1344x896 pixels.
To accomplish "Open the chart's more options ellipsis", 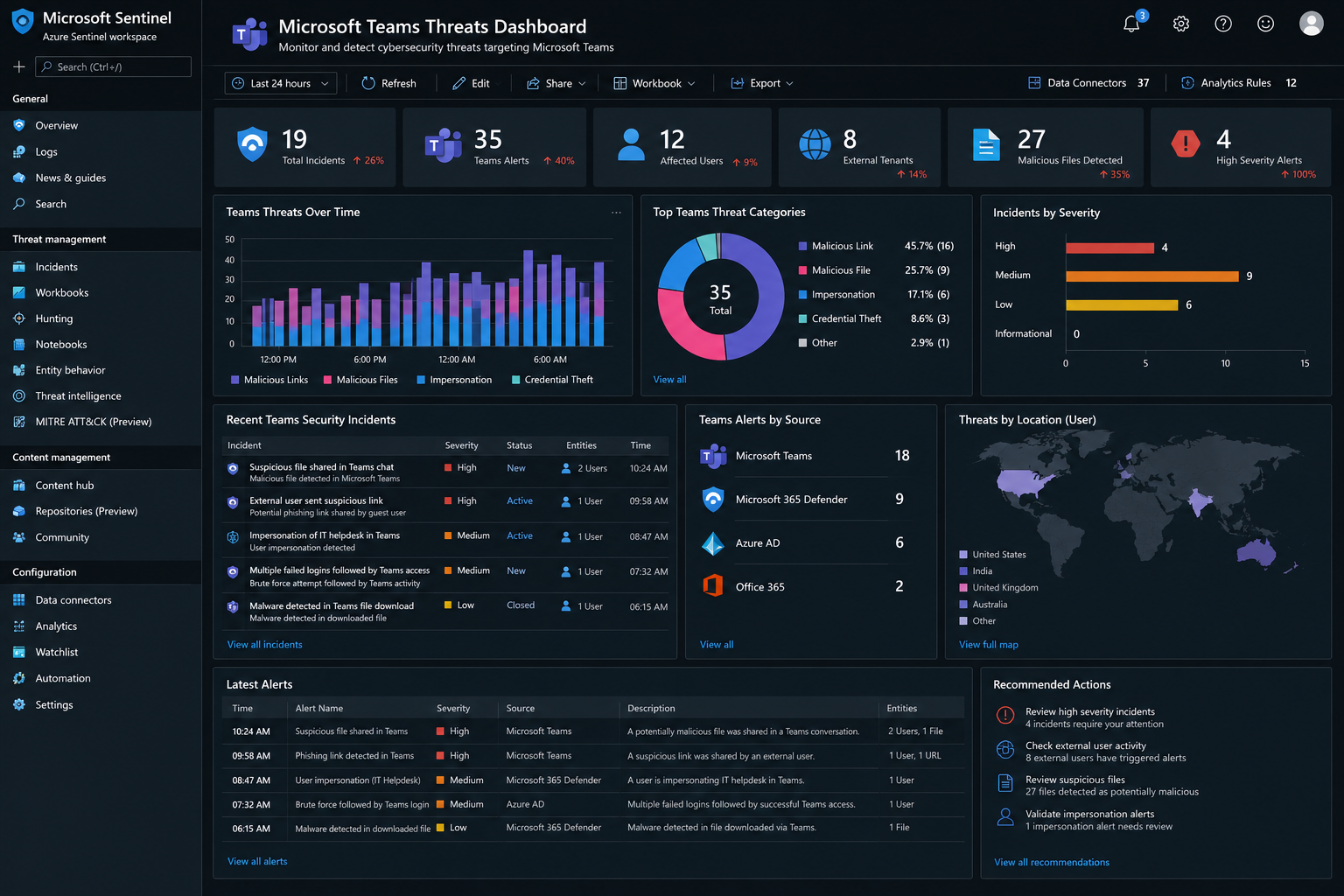I will tap(616, 213).
